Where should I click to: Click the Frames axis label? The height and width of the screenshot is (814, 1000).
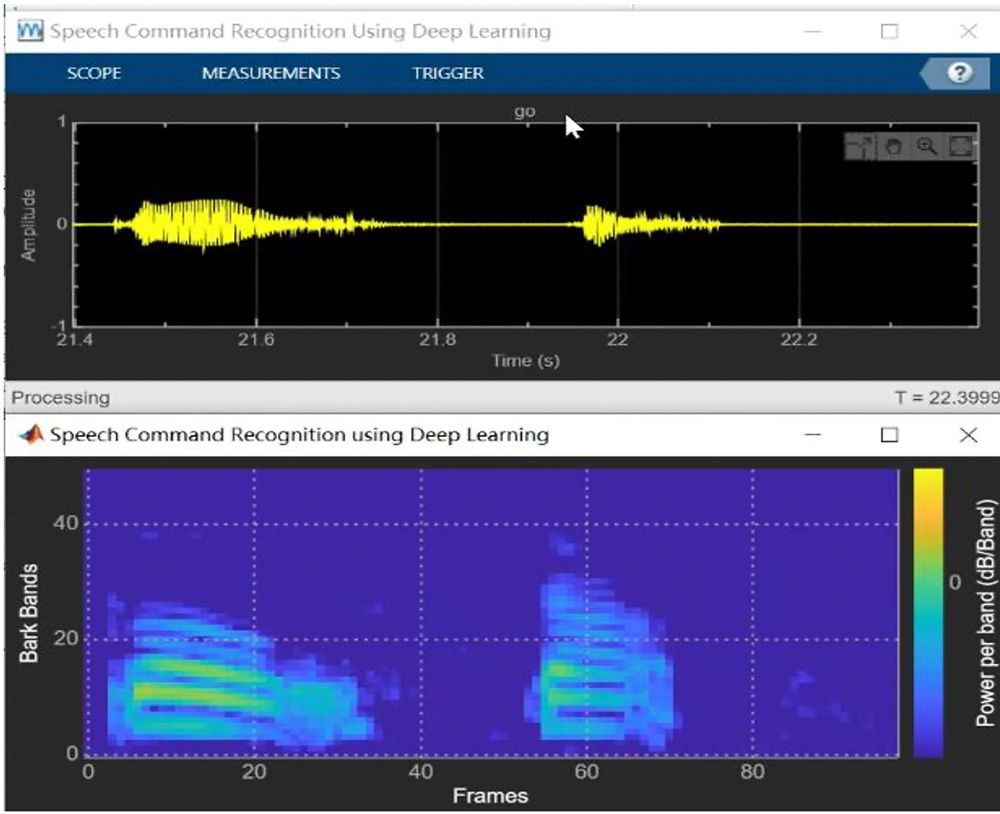(x=489, y=796)
